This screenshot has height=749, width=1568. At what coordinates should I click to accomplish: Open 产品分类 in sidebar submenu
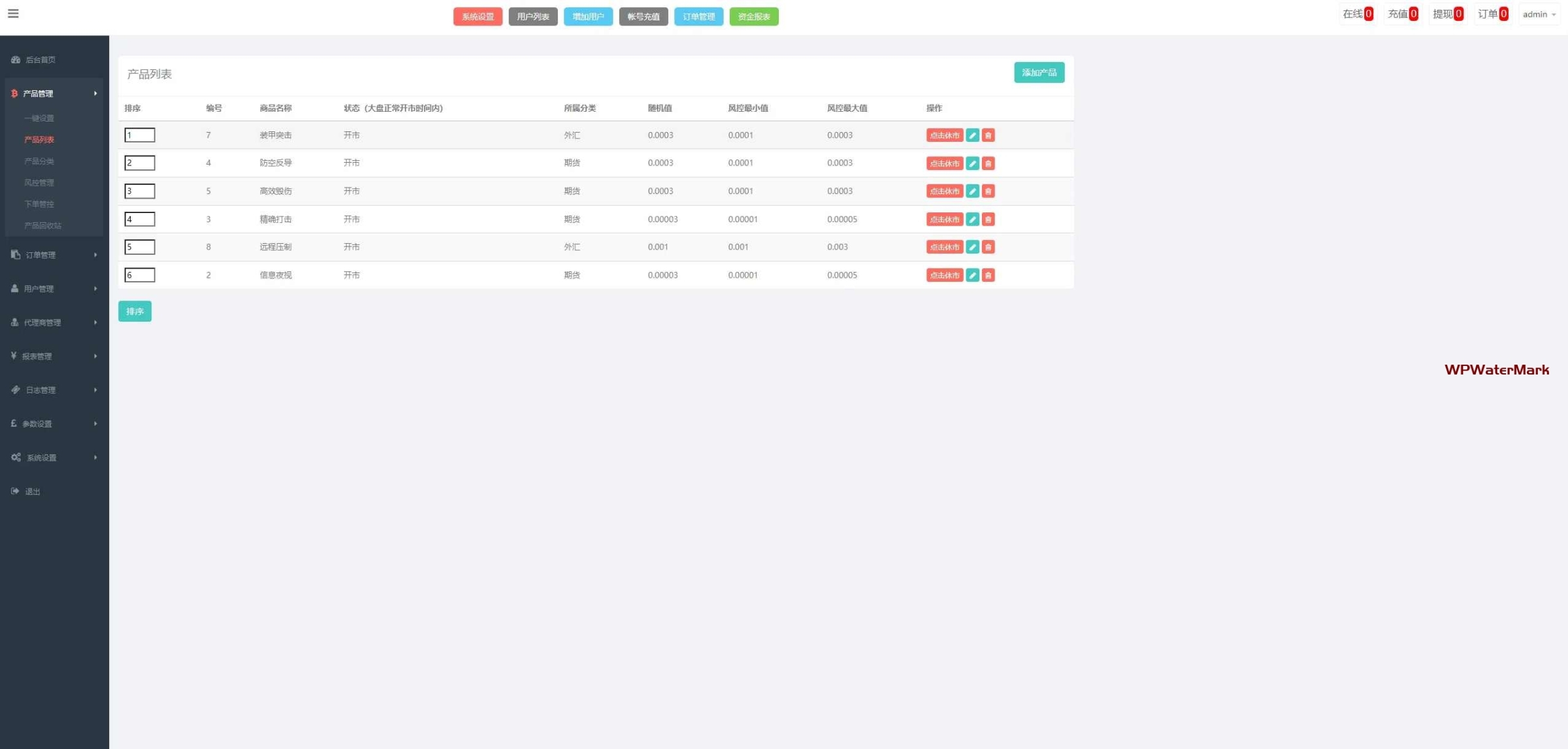pyautogui.click(x=39, y=161)
